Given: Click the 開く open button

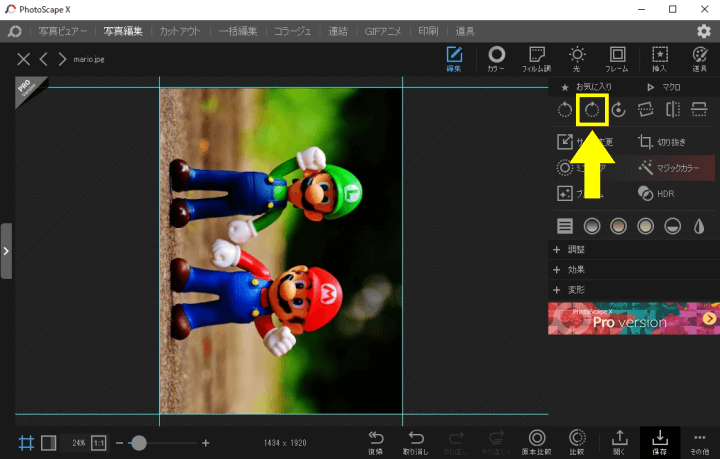Looking at the screenshot, I should coord(619,442).
